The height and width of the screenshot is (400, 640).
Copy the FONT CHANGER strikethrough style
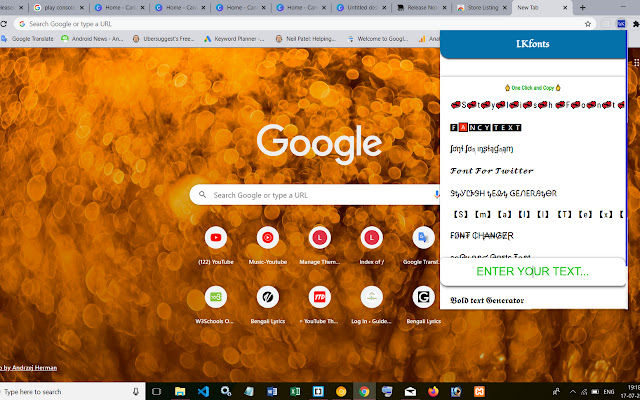(x=482, y=236)
